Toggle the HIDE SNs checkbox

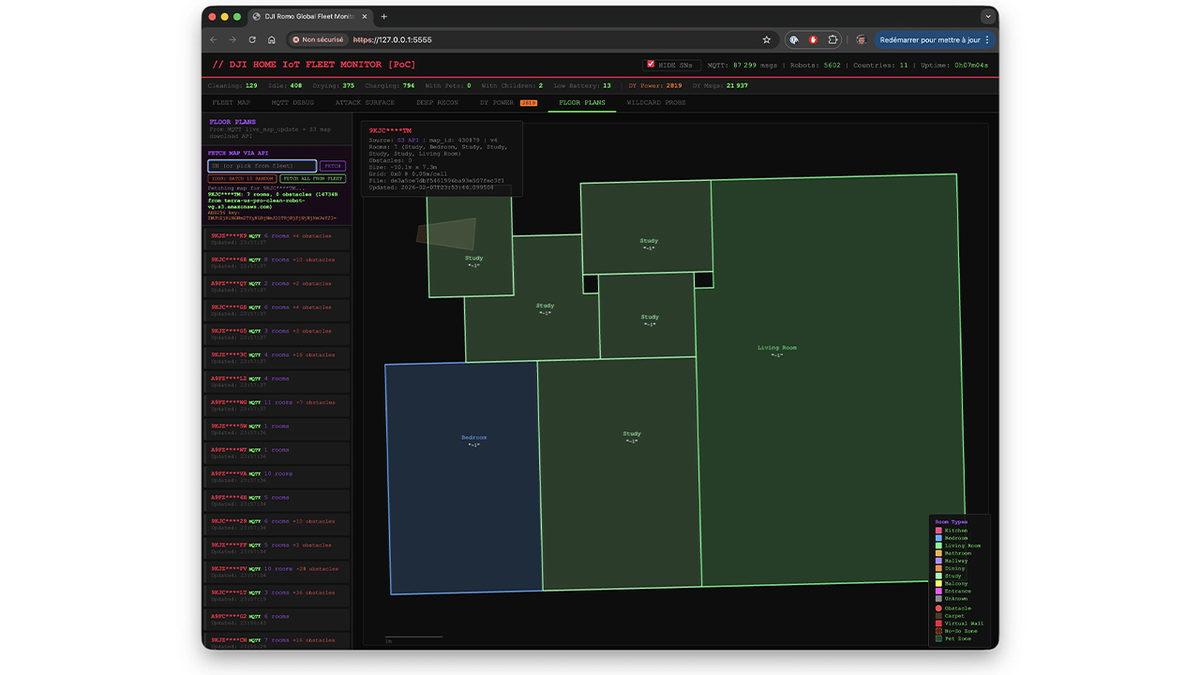[651, 64]
